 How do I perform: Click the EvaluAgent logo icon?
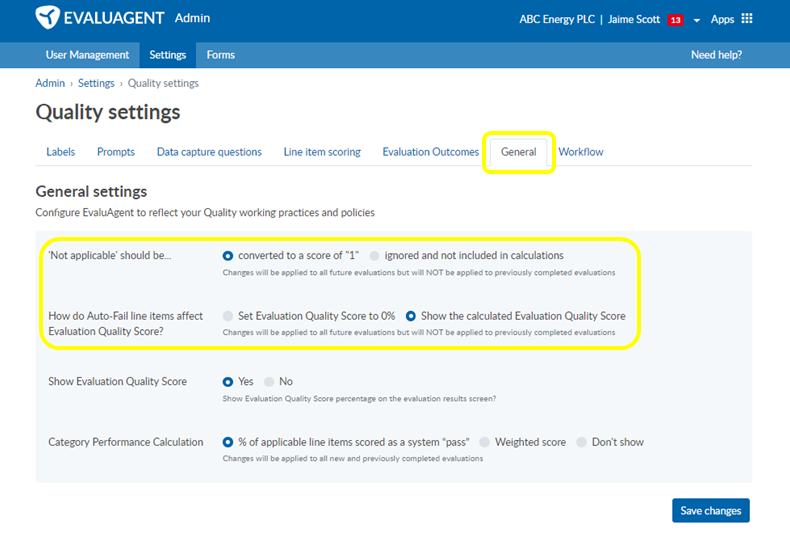pos(48,18)
